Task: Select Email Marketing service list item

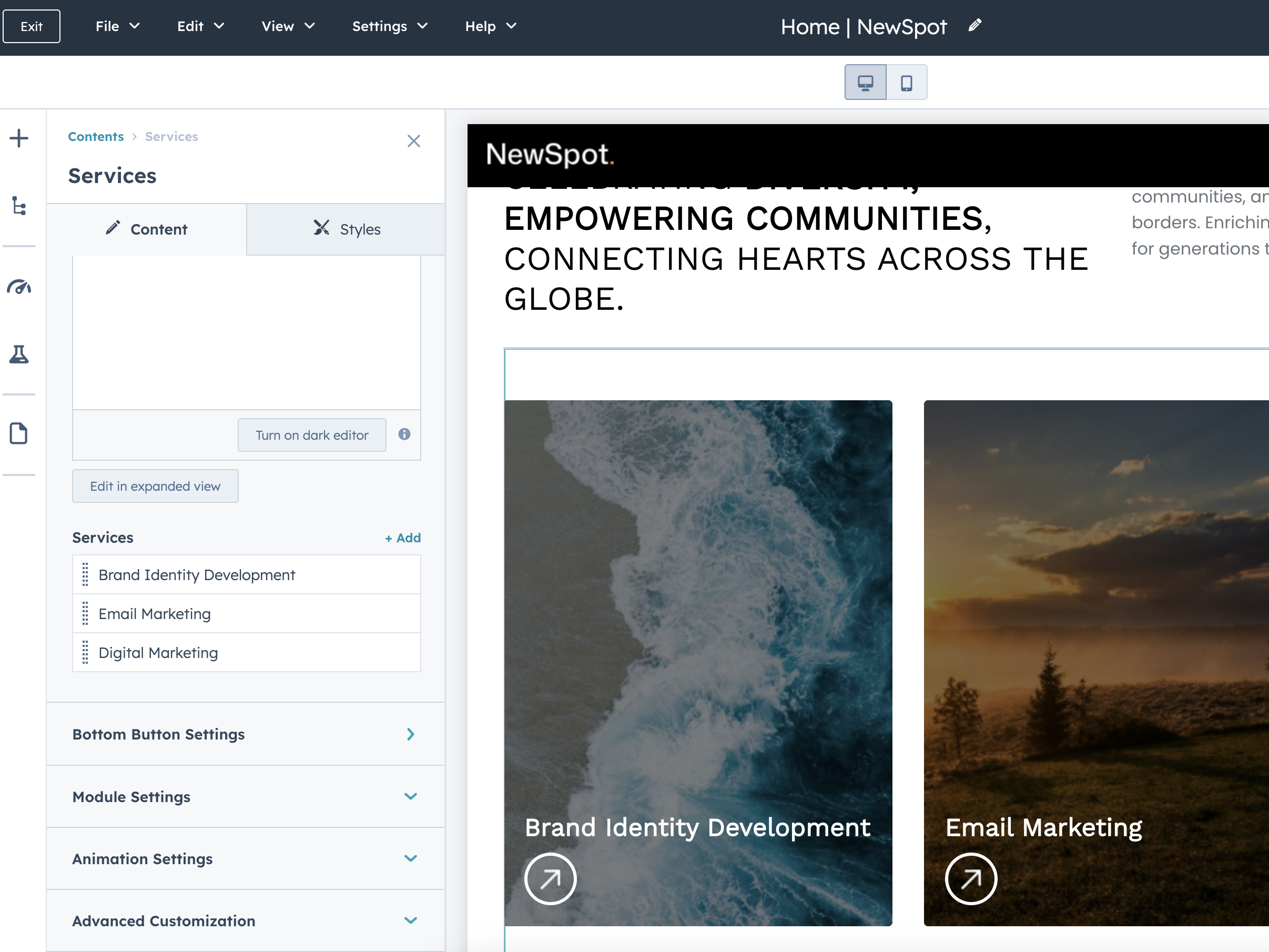Action: 246,614
